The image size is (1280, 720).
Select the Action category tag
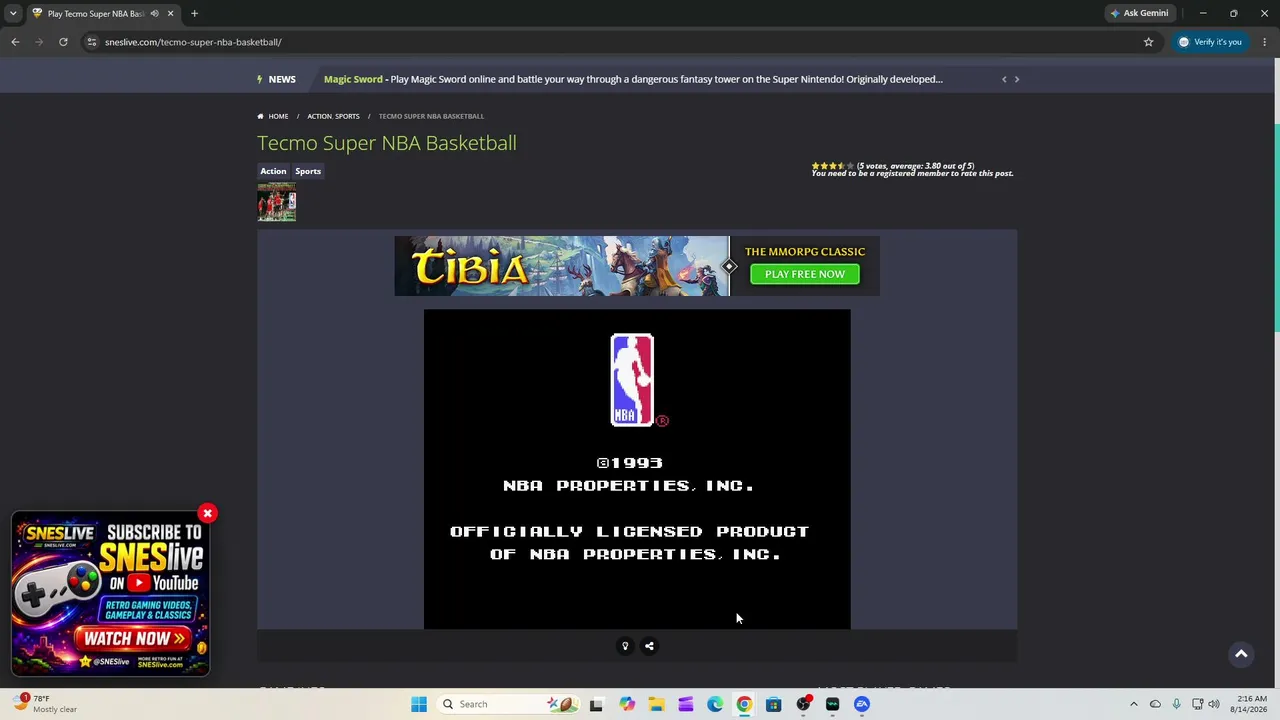[273, 171]
